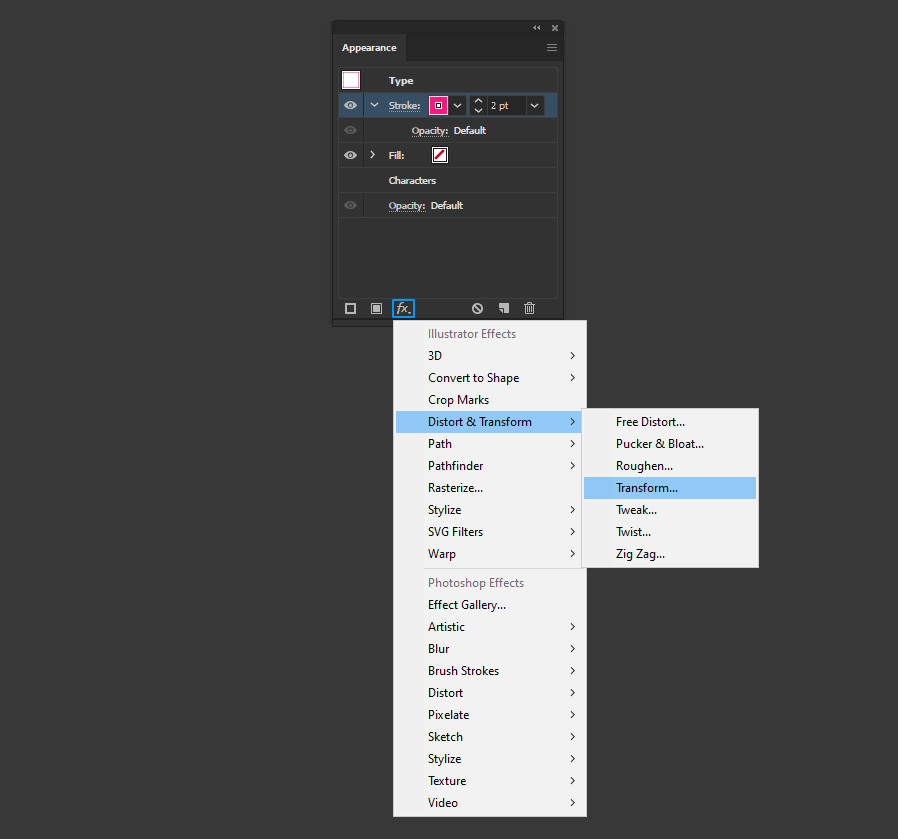Click the Clear Appearance icon
The height and width of the screenshot is (839, 898).
[477, 309]
